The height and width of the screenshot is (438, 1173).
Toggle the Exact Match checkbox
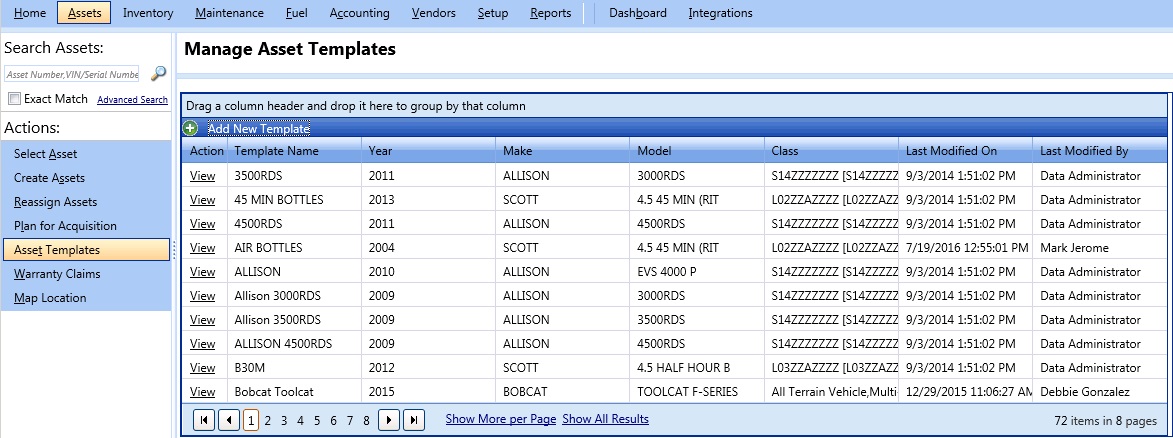tap(14, 99)
